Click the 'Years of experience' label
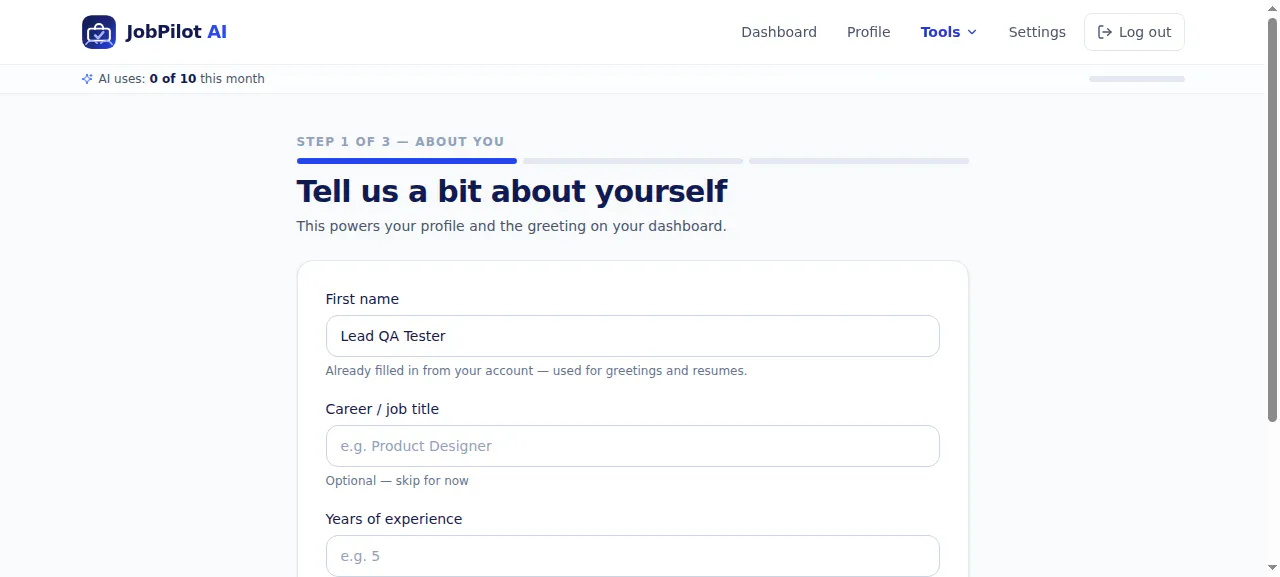This screenshot has width=1280, height=577. 394,519
